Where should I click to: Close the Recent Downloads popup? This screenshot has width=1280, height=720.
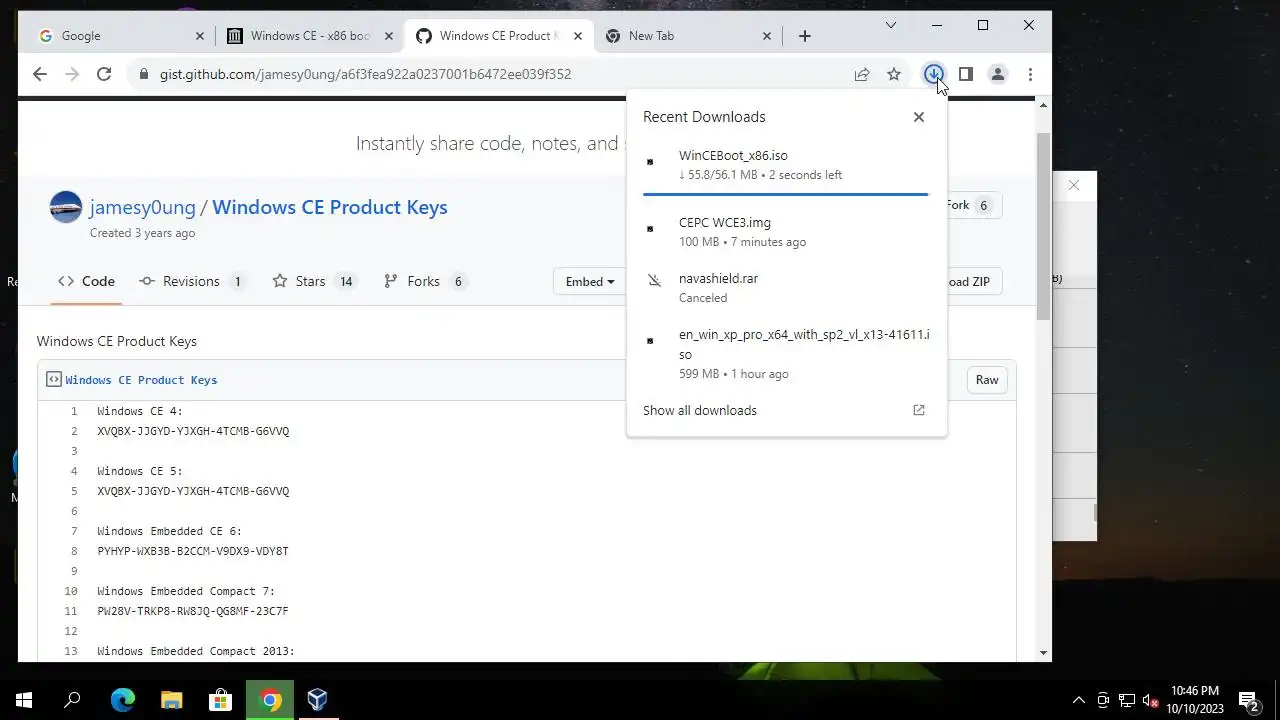[919, 117]
